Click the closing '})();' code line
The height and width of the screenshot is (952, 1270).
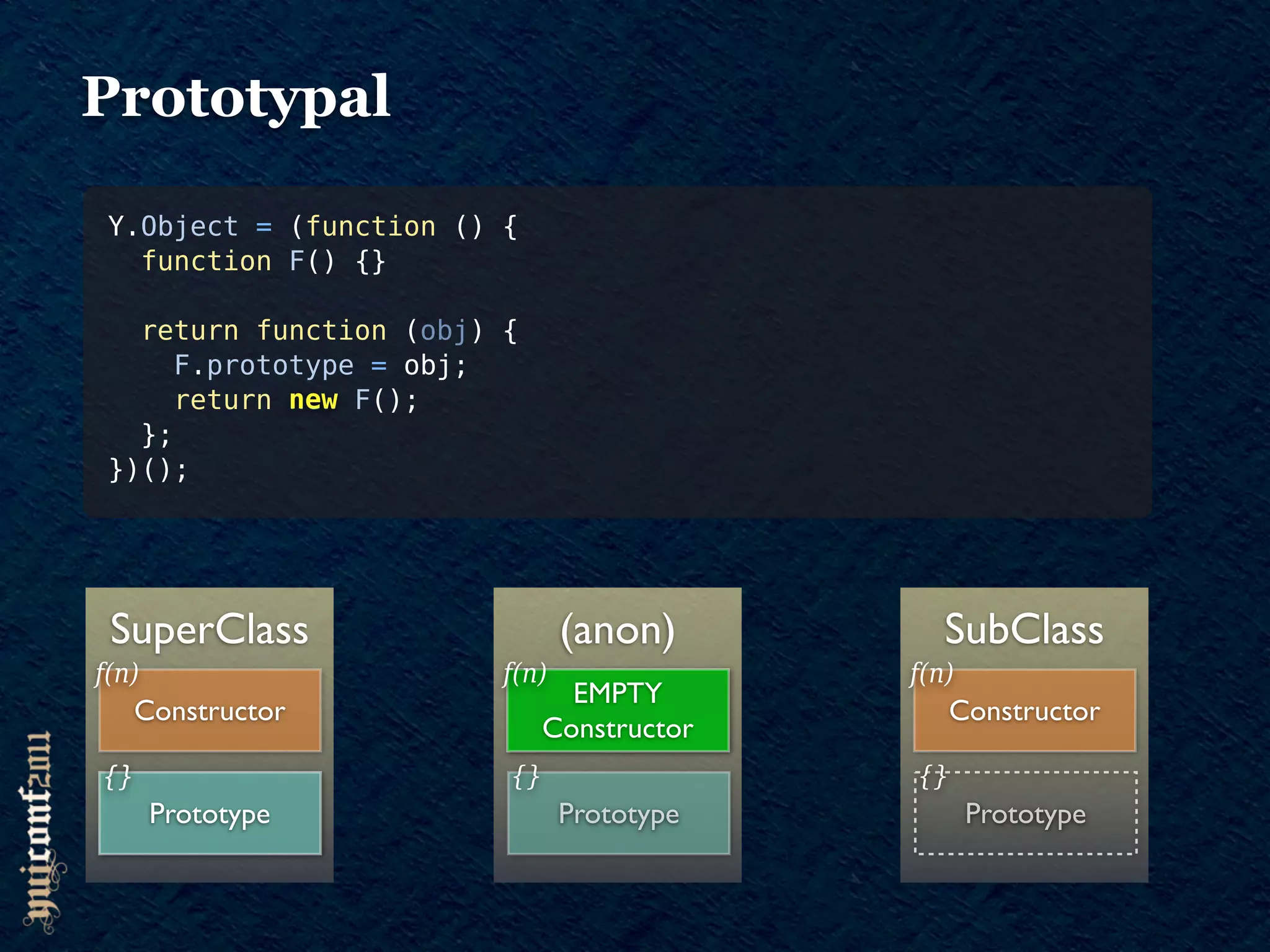pos(148,470)
